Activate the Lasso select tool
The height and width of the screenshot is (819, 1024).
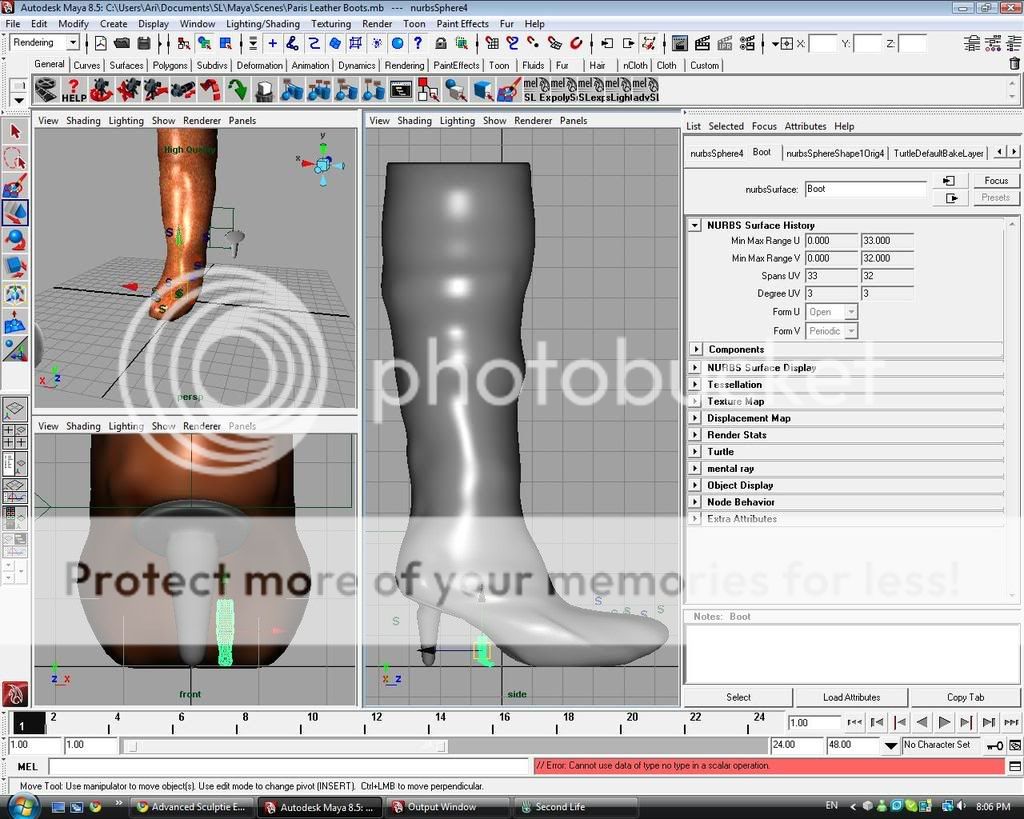pyautogui.click(x=15, y=158)
